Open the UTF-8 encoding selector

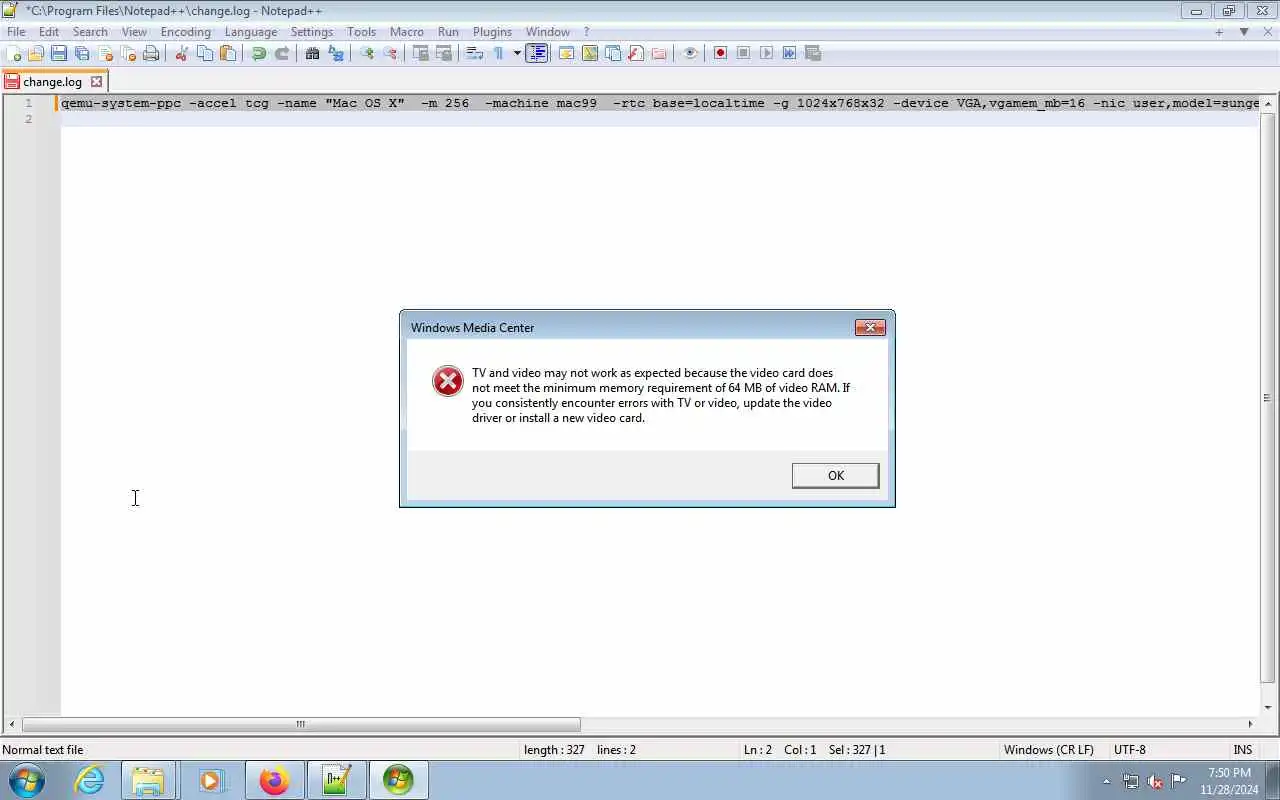pyautogui.click(x=1129, y=749)
